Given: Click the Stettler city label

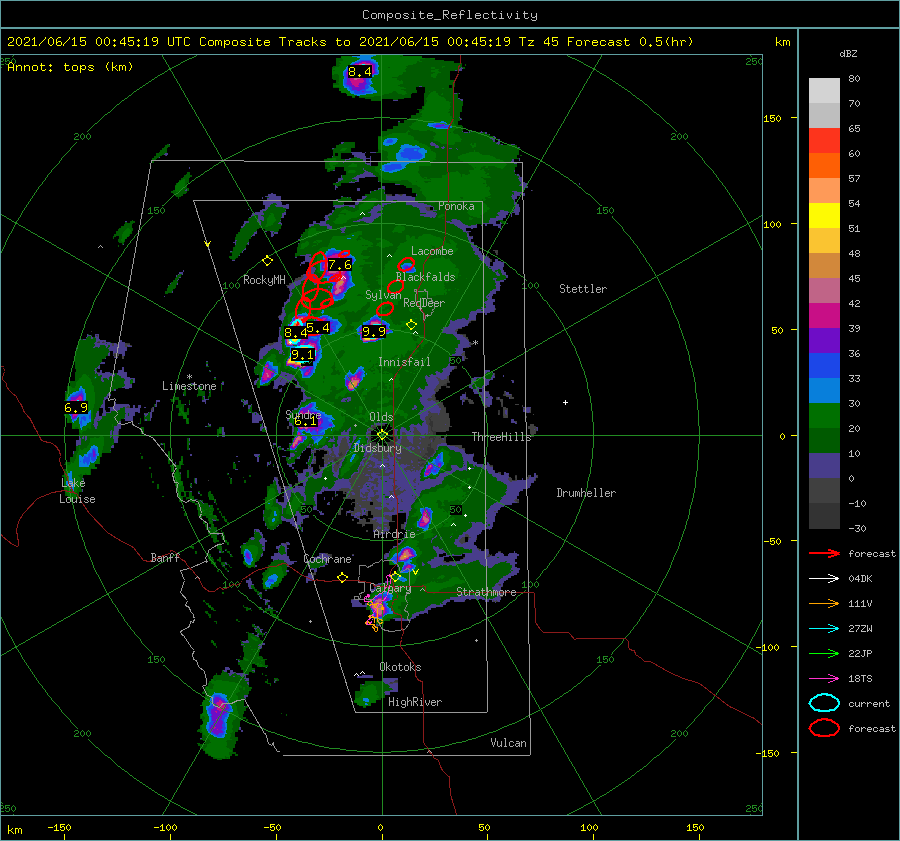Looking at the screenshot, I should pos(583,289).
